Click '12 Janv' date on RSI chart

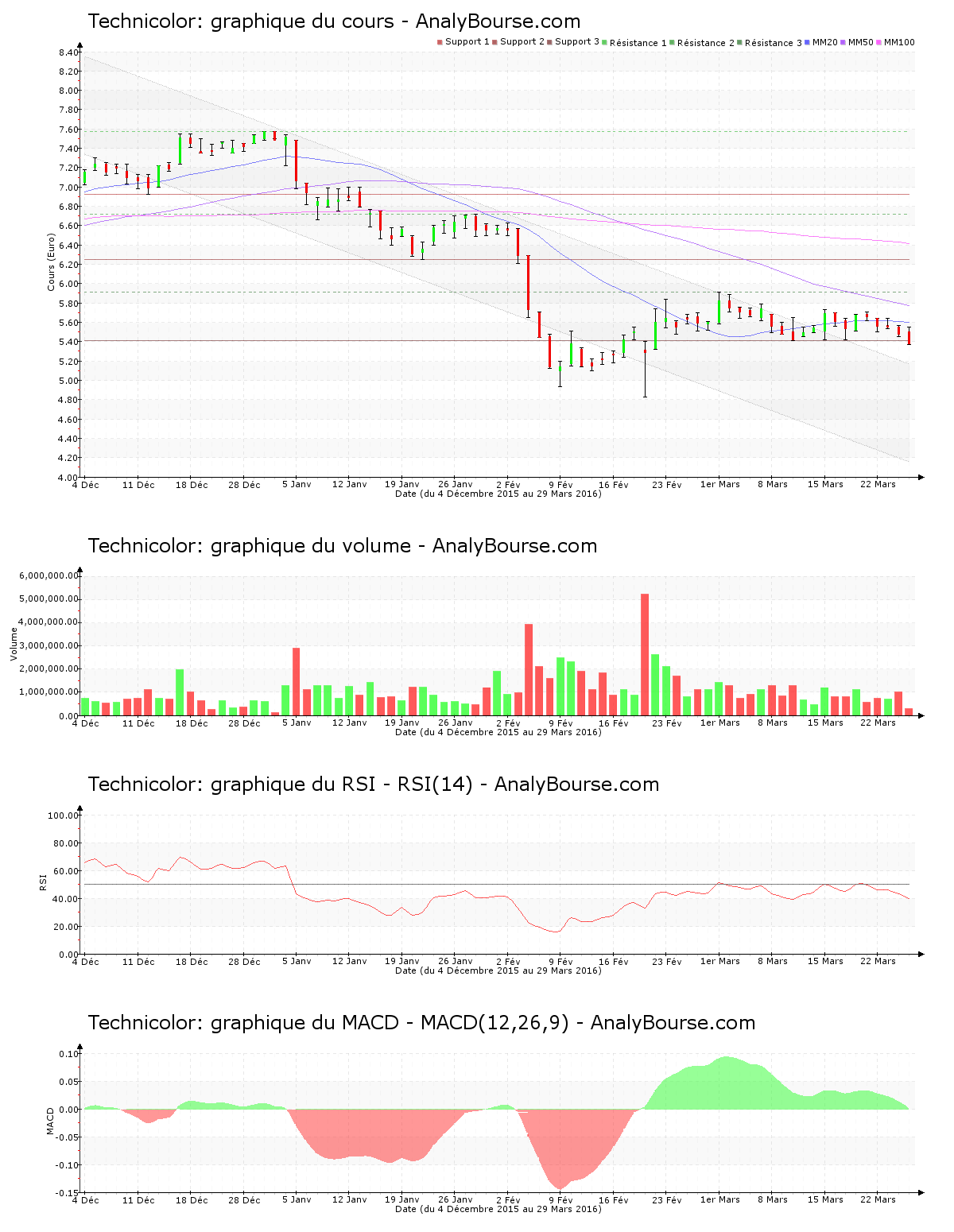[x=350, y=961]
